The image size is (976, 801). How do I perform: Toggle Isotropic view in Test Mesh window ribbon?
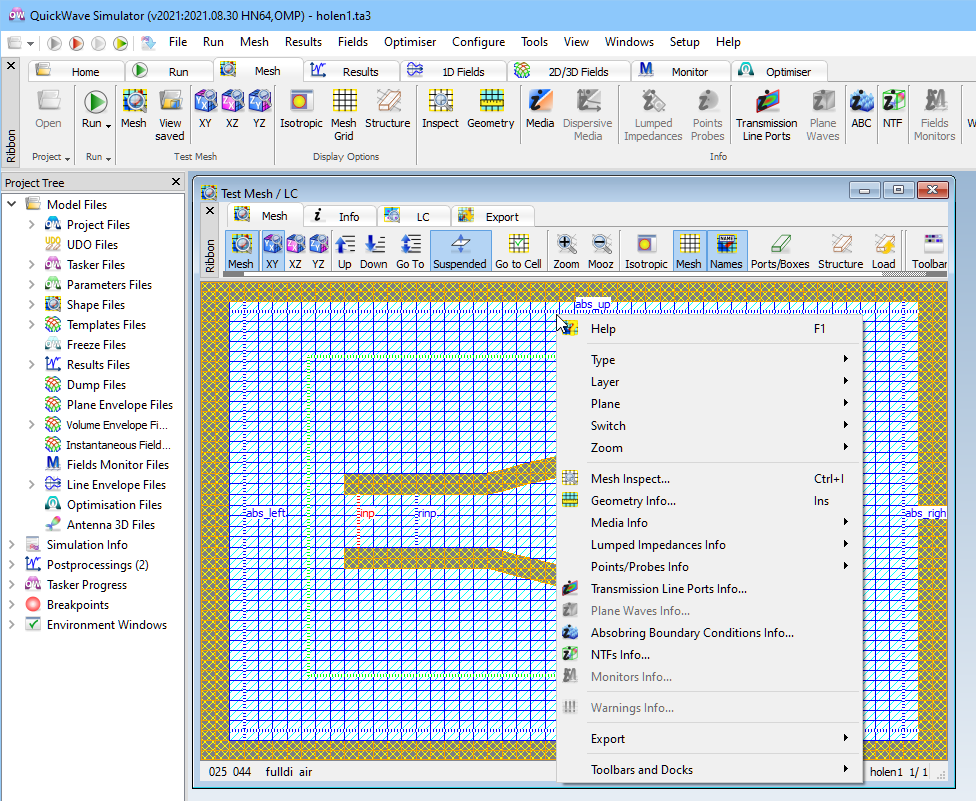(646, 251)
